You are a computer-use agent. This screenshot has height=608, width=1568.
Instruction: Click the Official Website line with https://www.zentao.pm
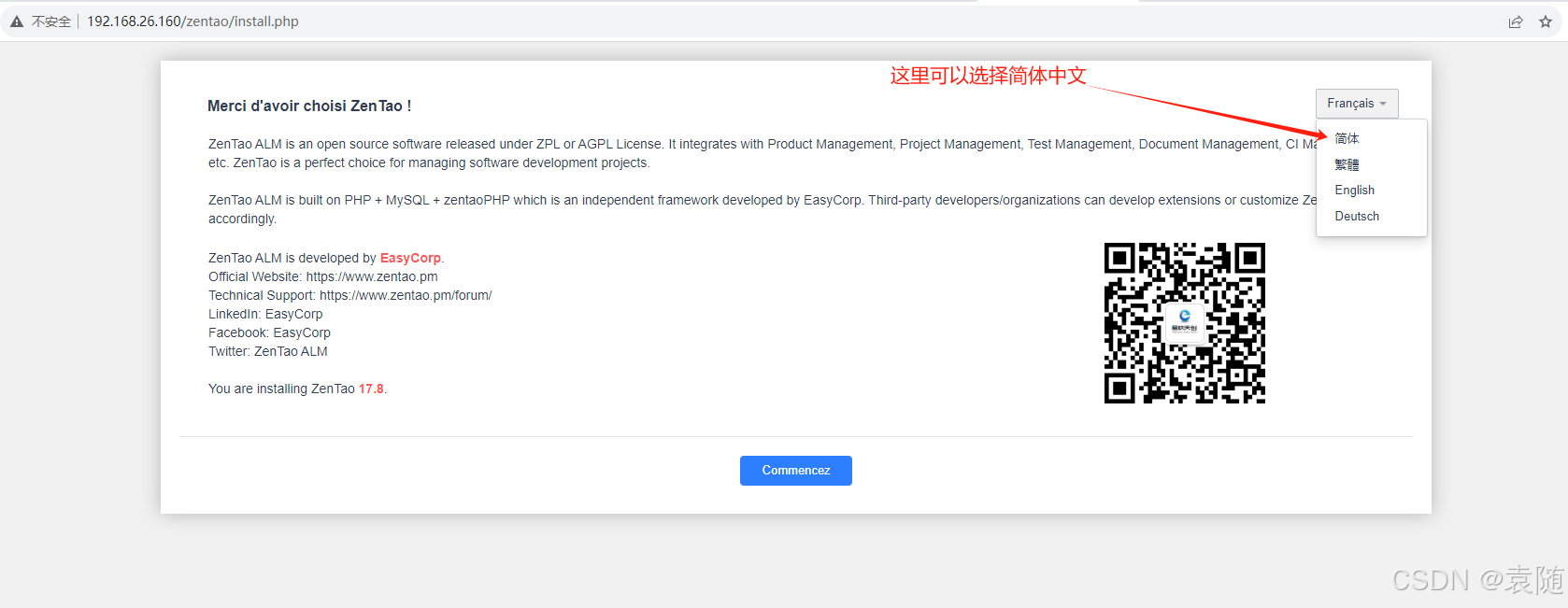[x=323, y=276]
